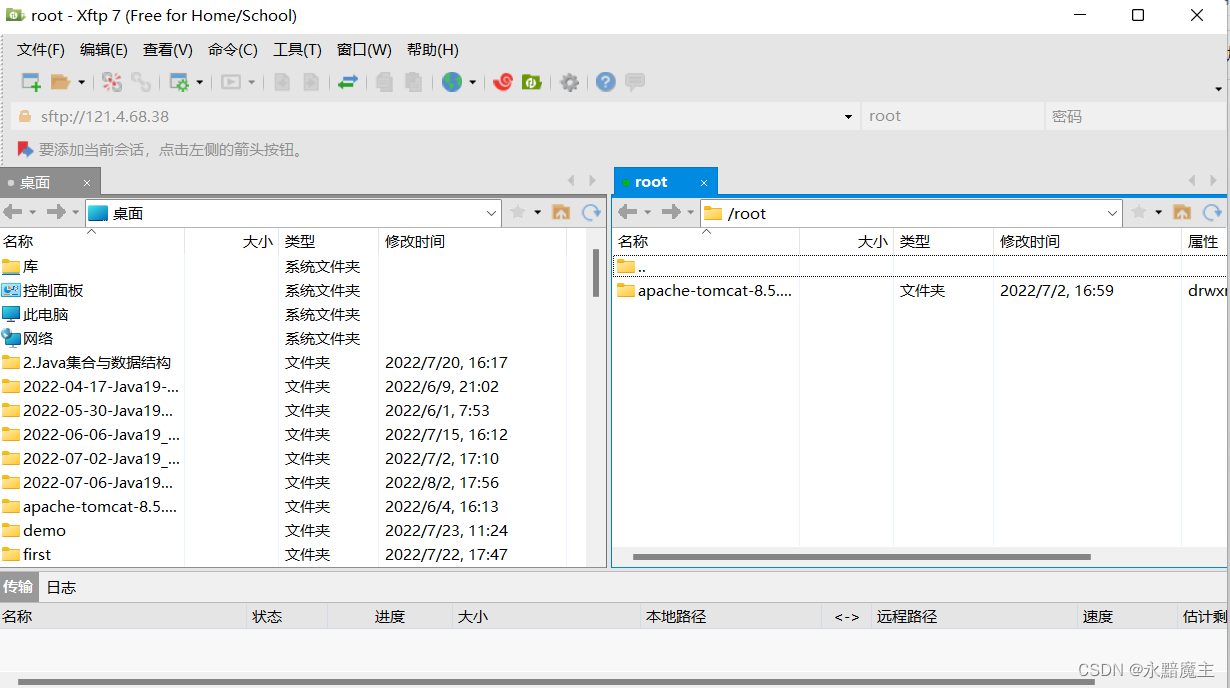This screenshot has width=1230, height=688.
Task: Close the root remote tab
Action: coord(704,182)
